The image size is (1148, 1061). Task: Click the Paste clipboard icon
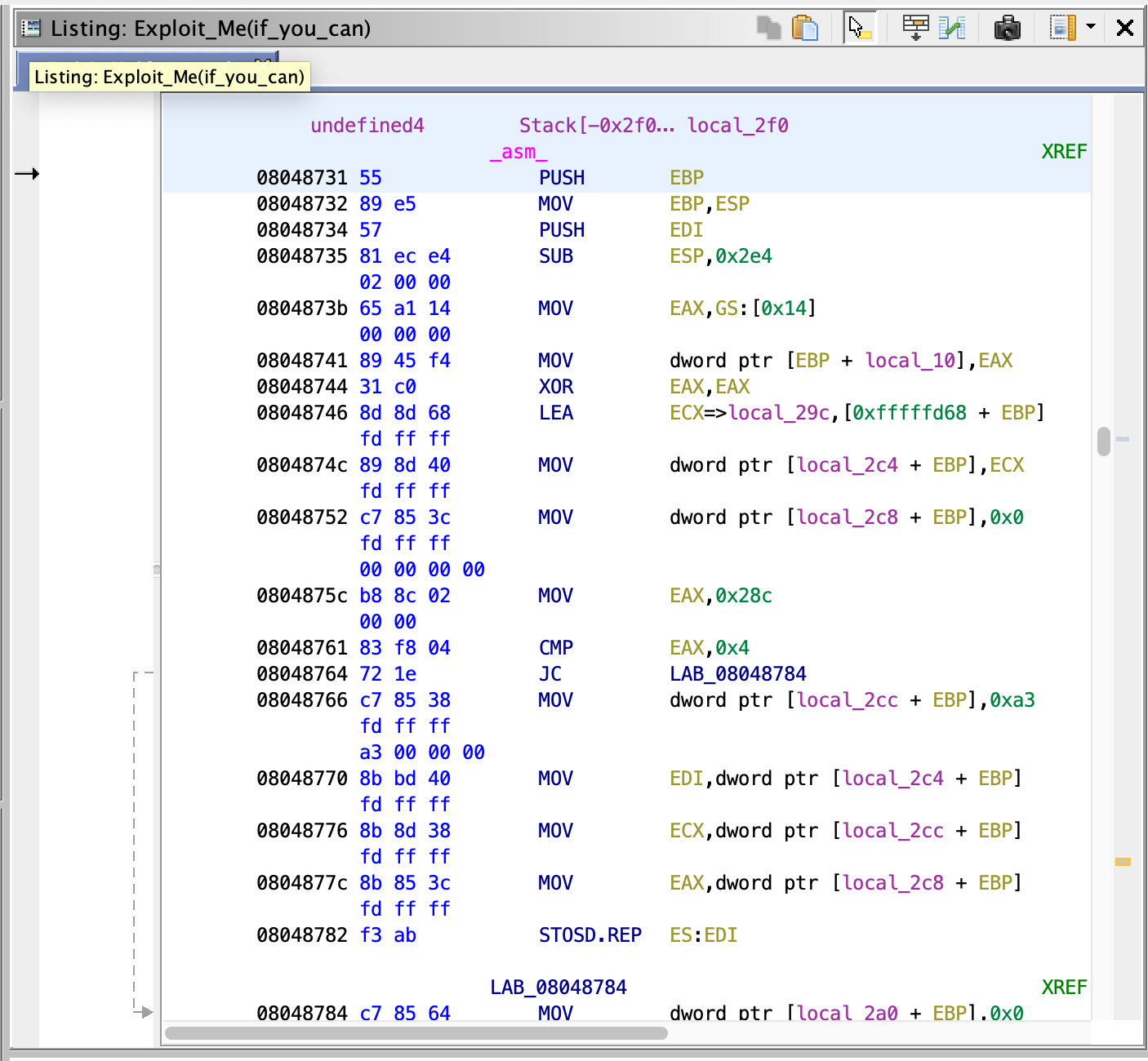[x=805, y=28]
